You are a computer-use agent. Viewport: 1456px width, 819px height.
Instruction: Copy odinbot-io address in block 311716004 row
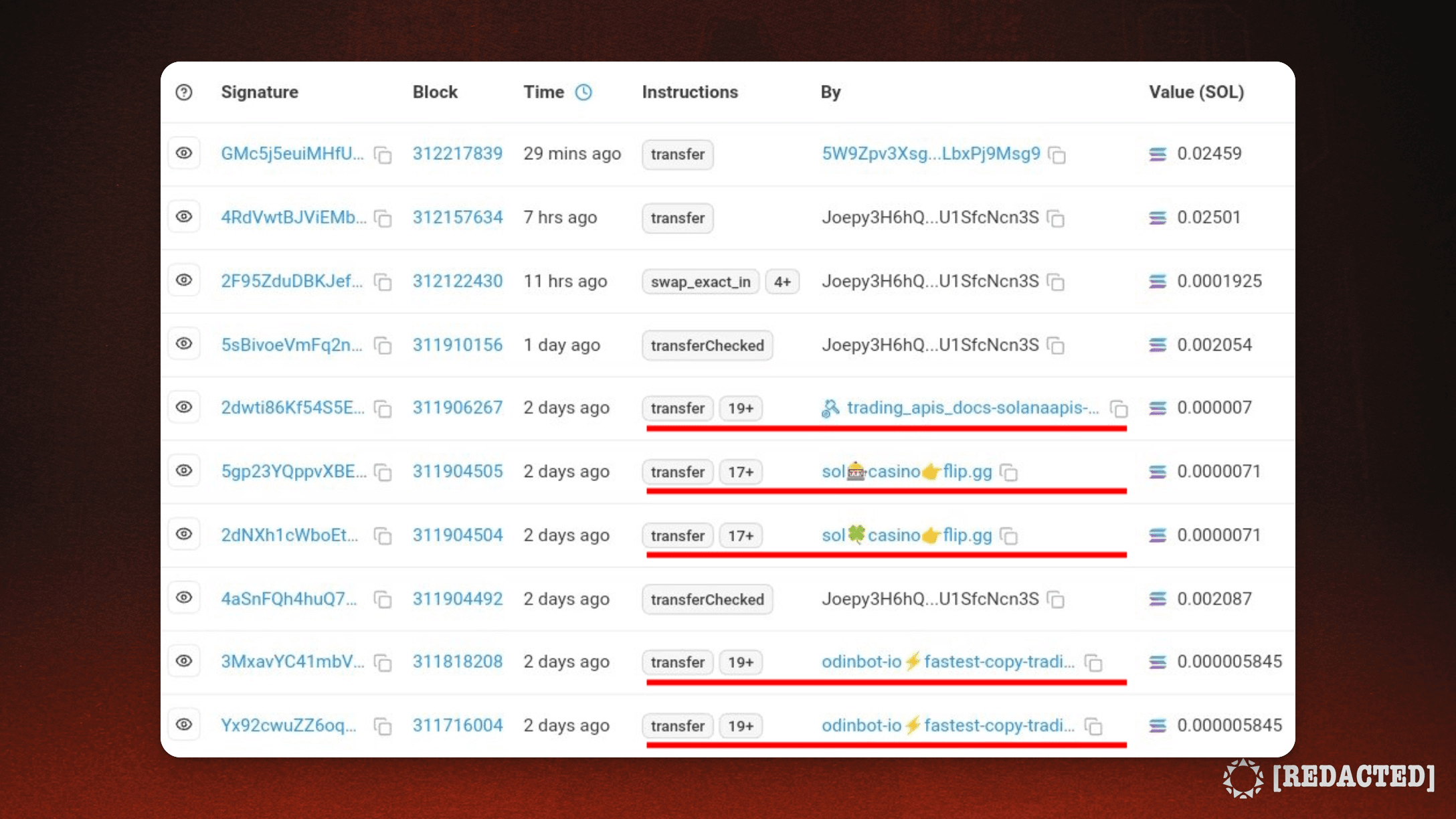click(x=1093, y=727)
